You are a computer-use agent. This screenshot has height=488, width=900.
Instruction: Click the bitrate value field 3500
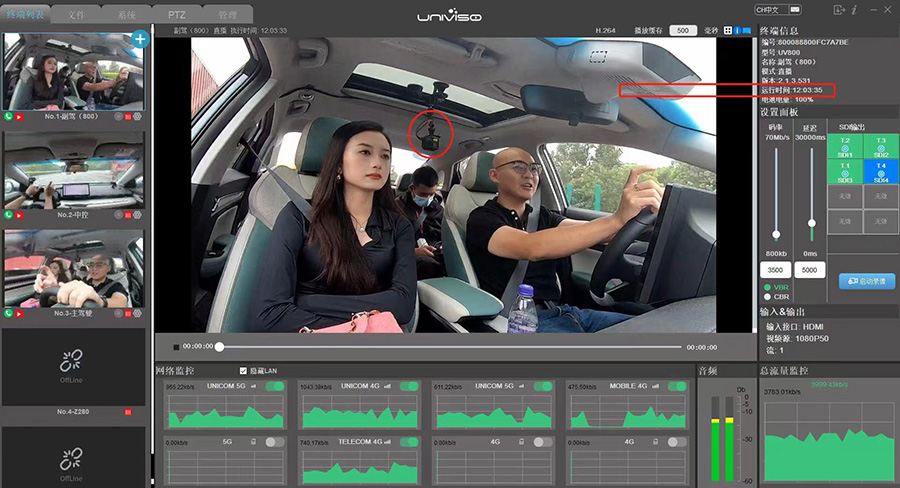(775, 270)
